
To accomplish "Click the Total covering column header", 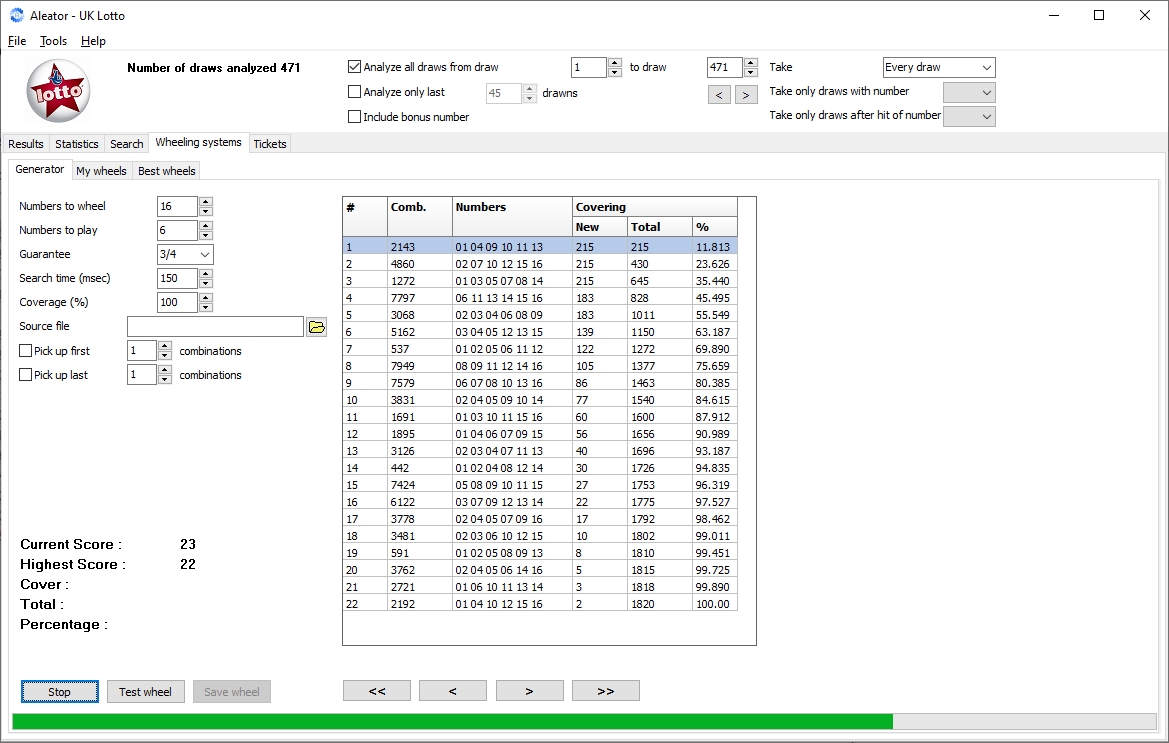I will pyautogui.click(x=660, y=227).
